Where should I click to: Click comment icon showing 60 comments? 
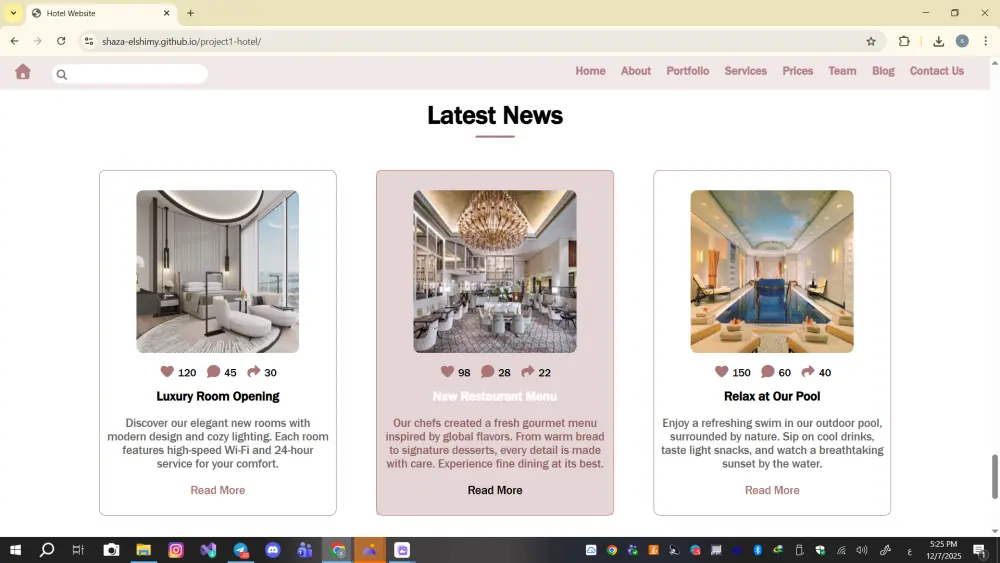coord(768,371)
